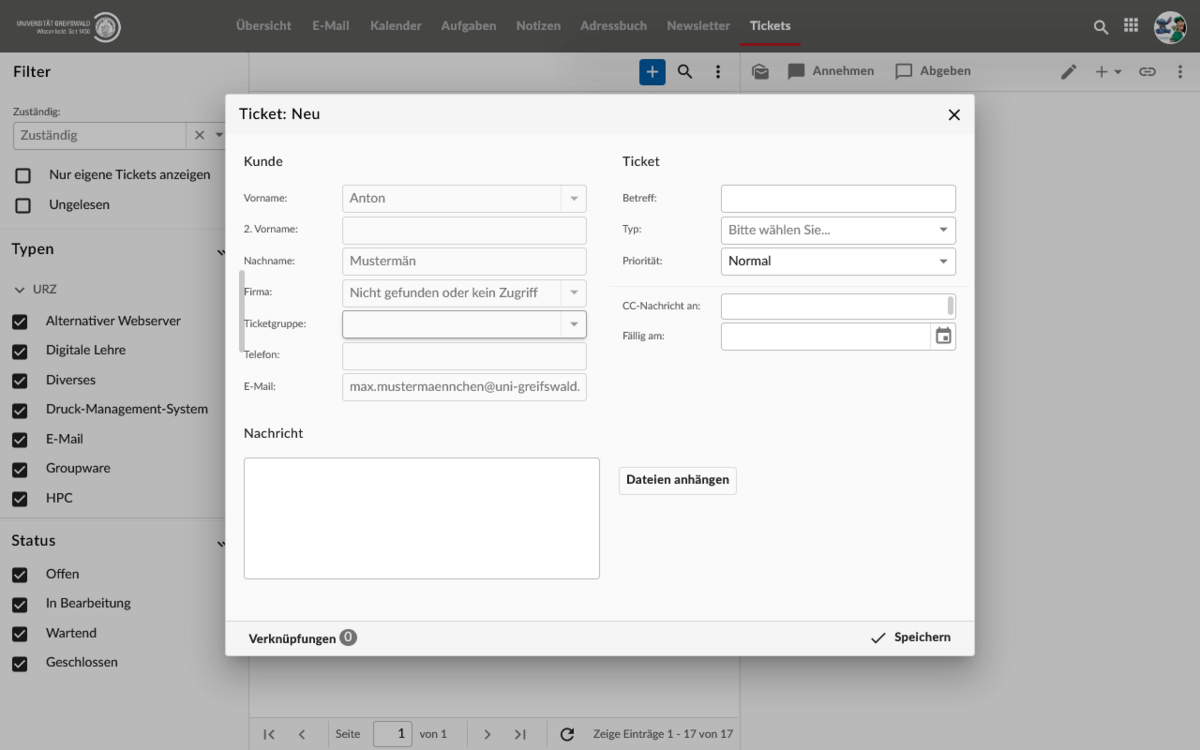Click the Dateien anhängen button

(677, 480)
